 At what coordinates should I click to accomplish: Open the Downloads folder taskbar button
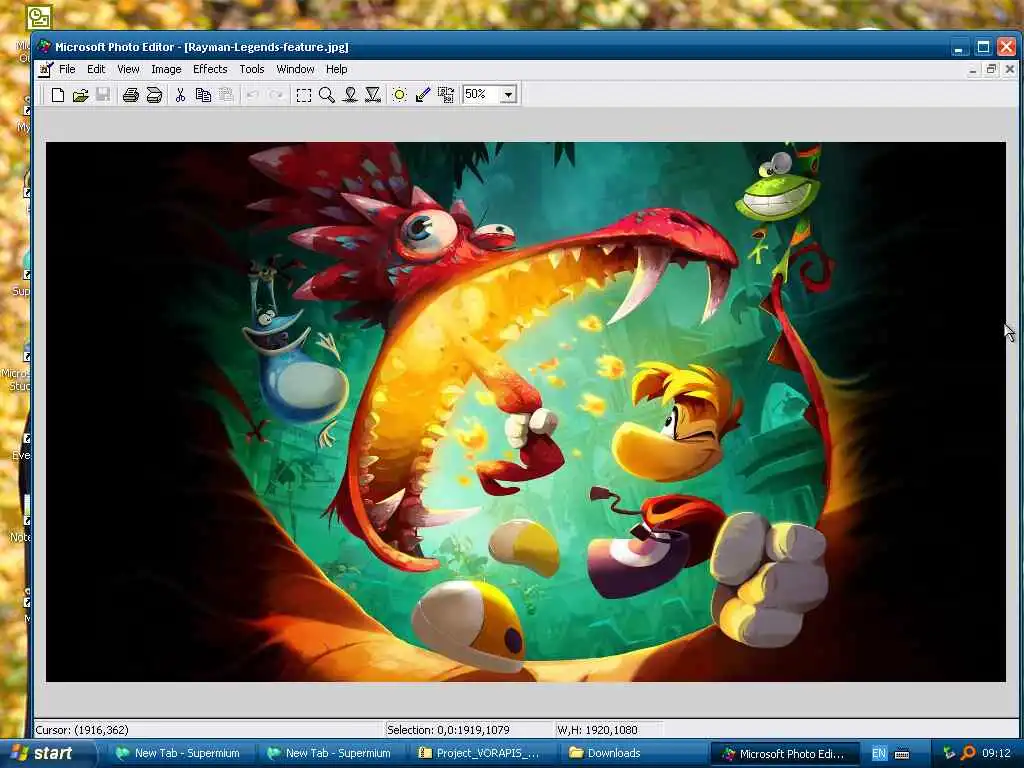[x=632, y=754]
